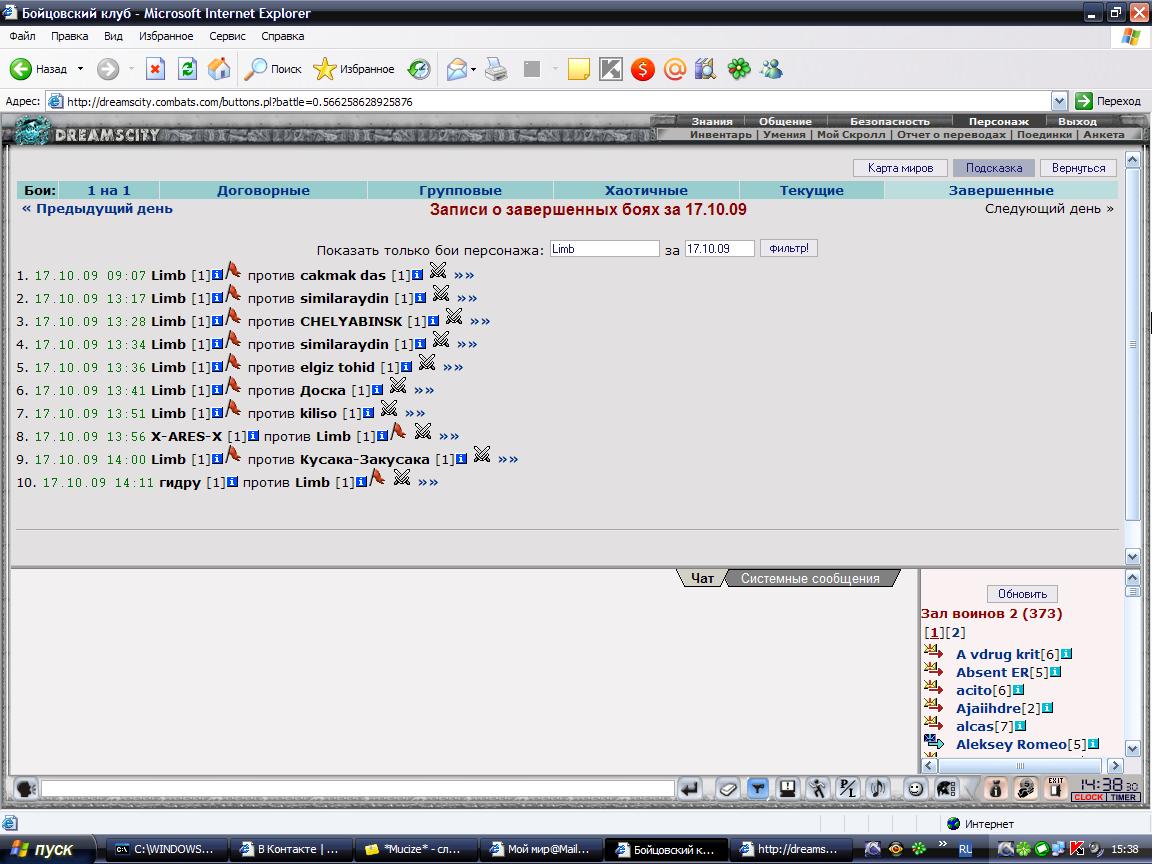Click the date field containing 17.10.09
Viewport: 1152px width, 864px height.
click(x=719, y=249)
